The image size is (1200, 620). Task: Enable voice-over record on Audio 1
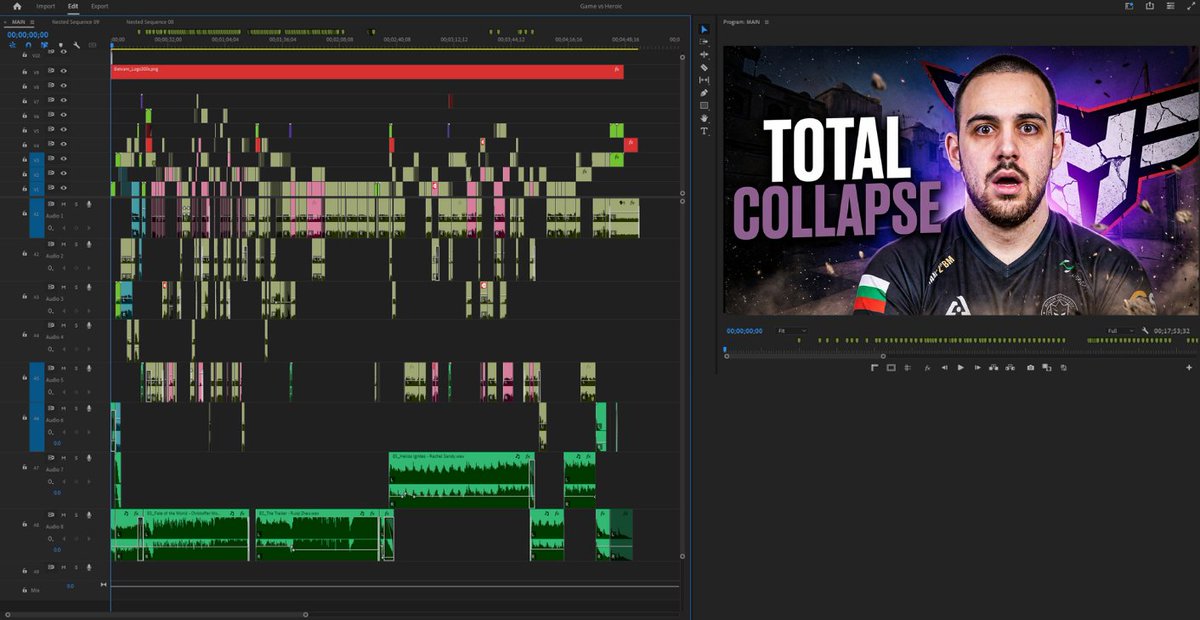click(89, 203)
